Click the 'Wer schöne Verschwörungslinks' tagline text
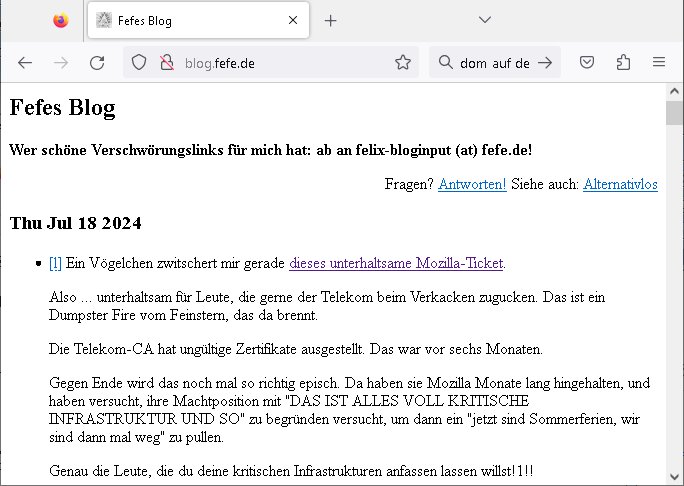Screen dimensions: 684x486 click(x=270, y=150)
